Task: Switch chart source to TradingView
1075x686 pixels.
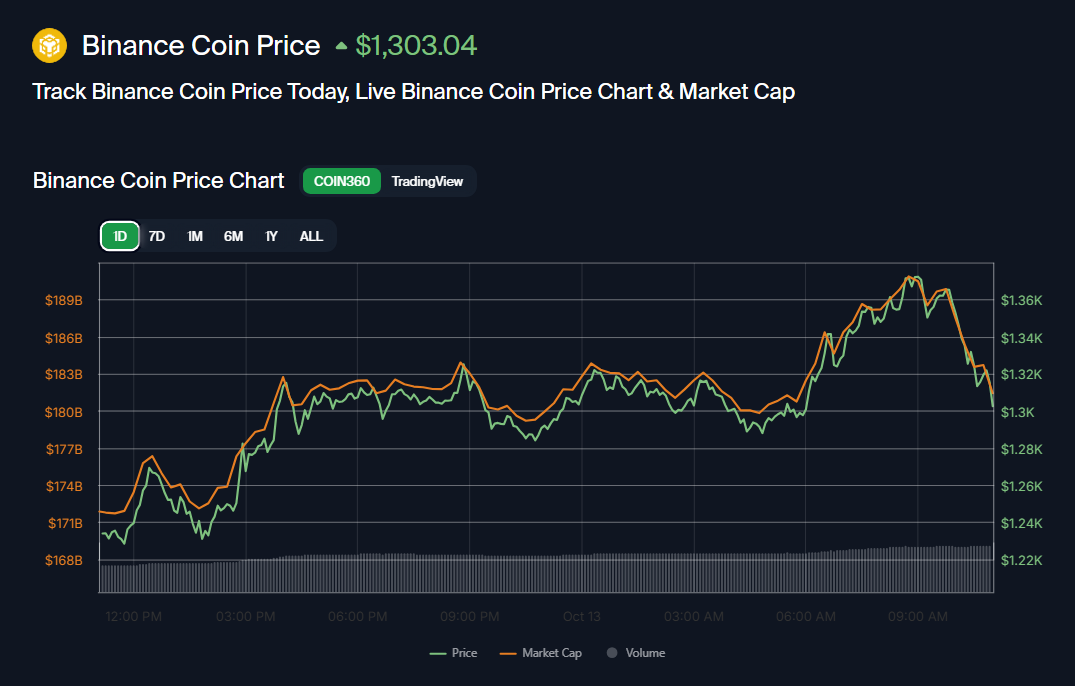Action: (x=427, y=181)
